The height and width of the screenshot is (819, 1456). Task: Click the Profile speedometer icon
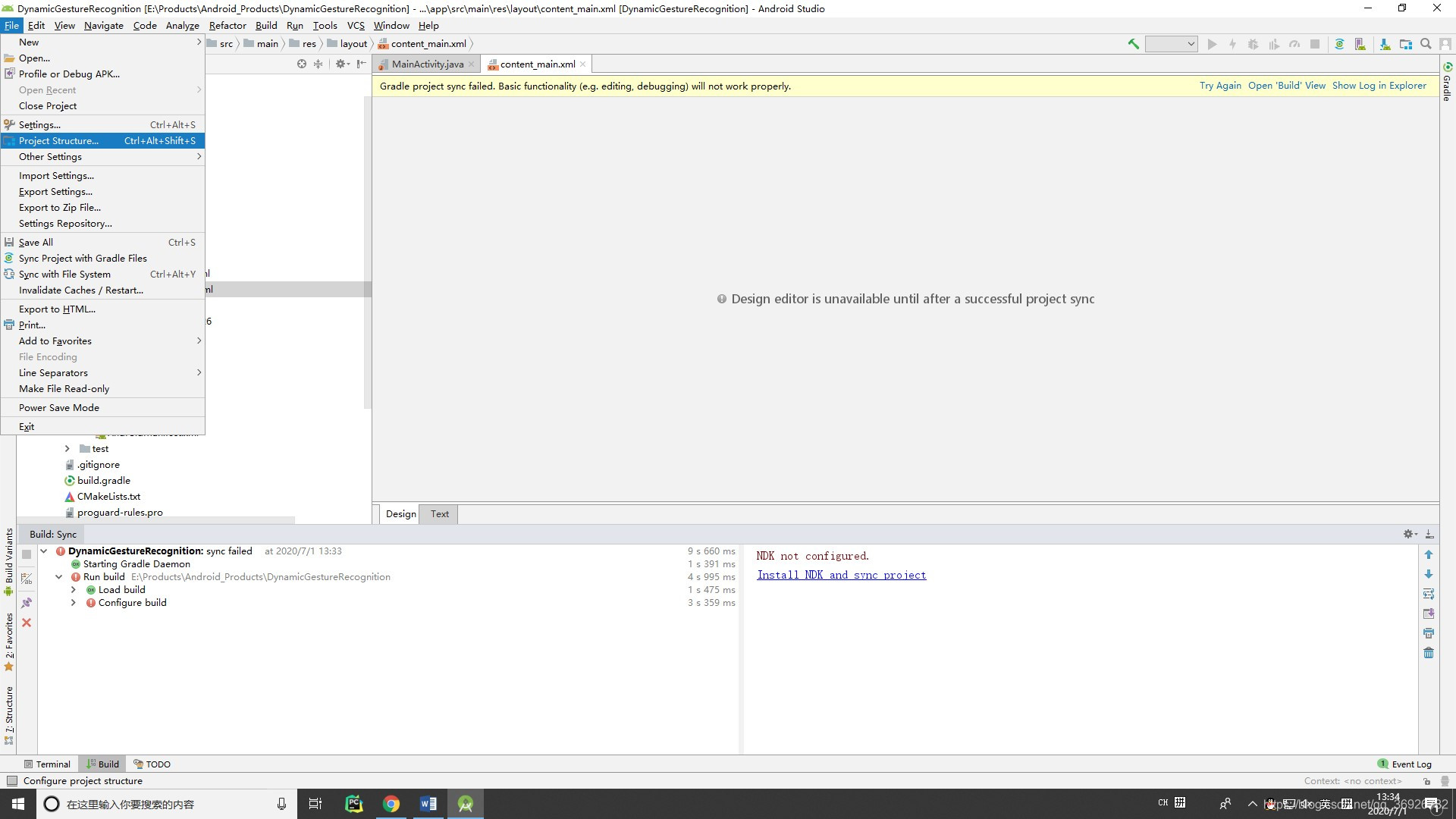pos(1294,44)
